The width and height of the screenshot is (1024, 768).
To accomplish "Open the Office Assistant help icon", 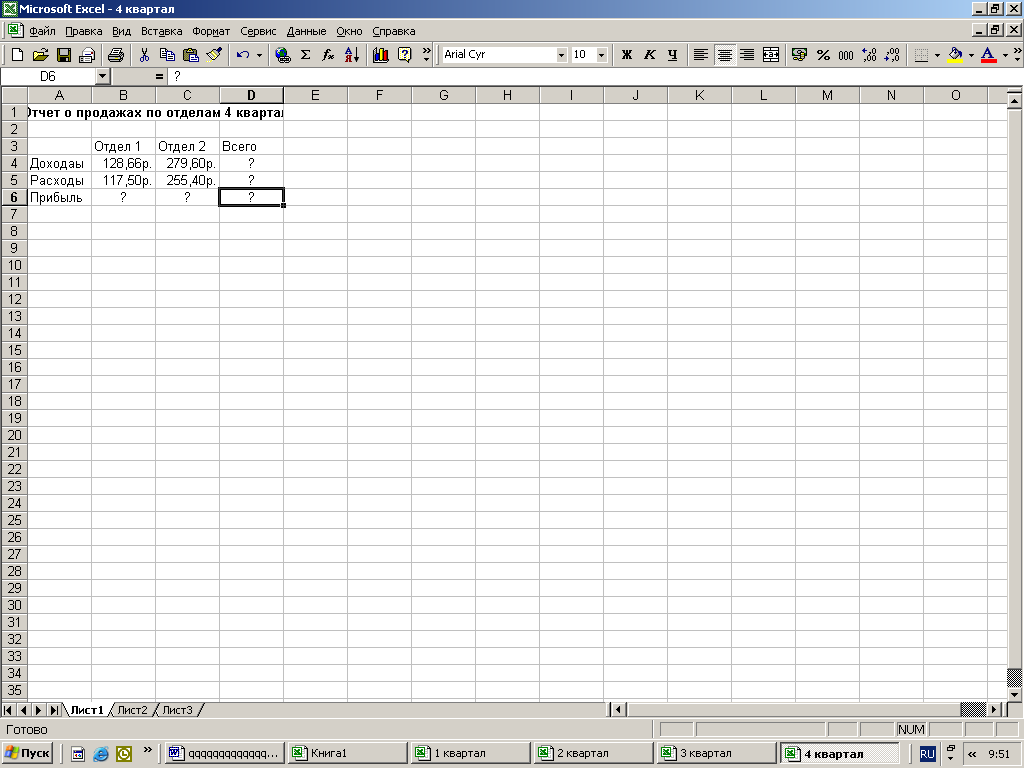I will click(x=404, y=55).
